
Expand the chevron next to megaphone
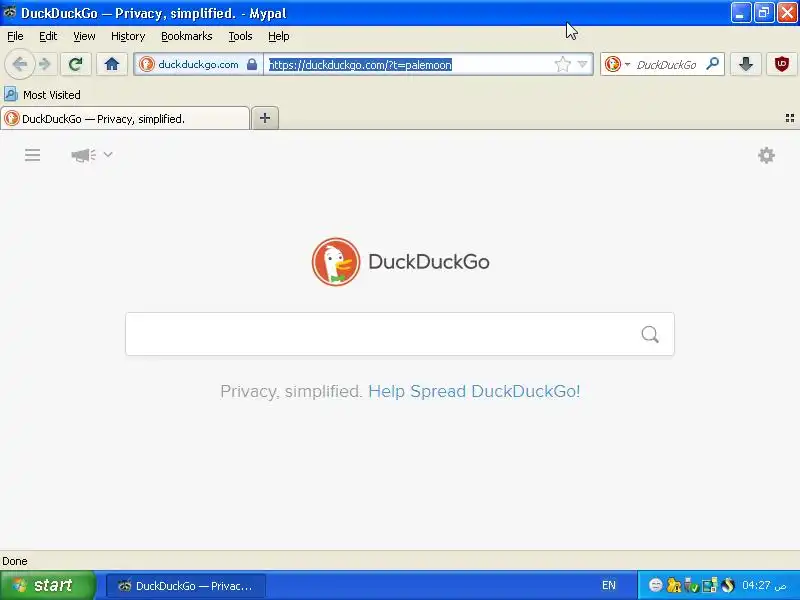click(108, 154)
